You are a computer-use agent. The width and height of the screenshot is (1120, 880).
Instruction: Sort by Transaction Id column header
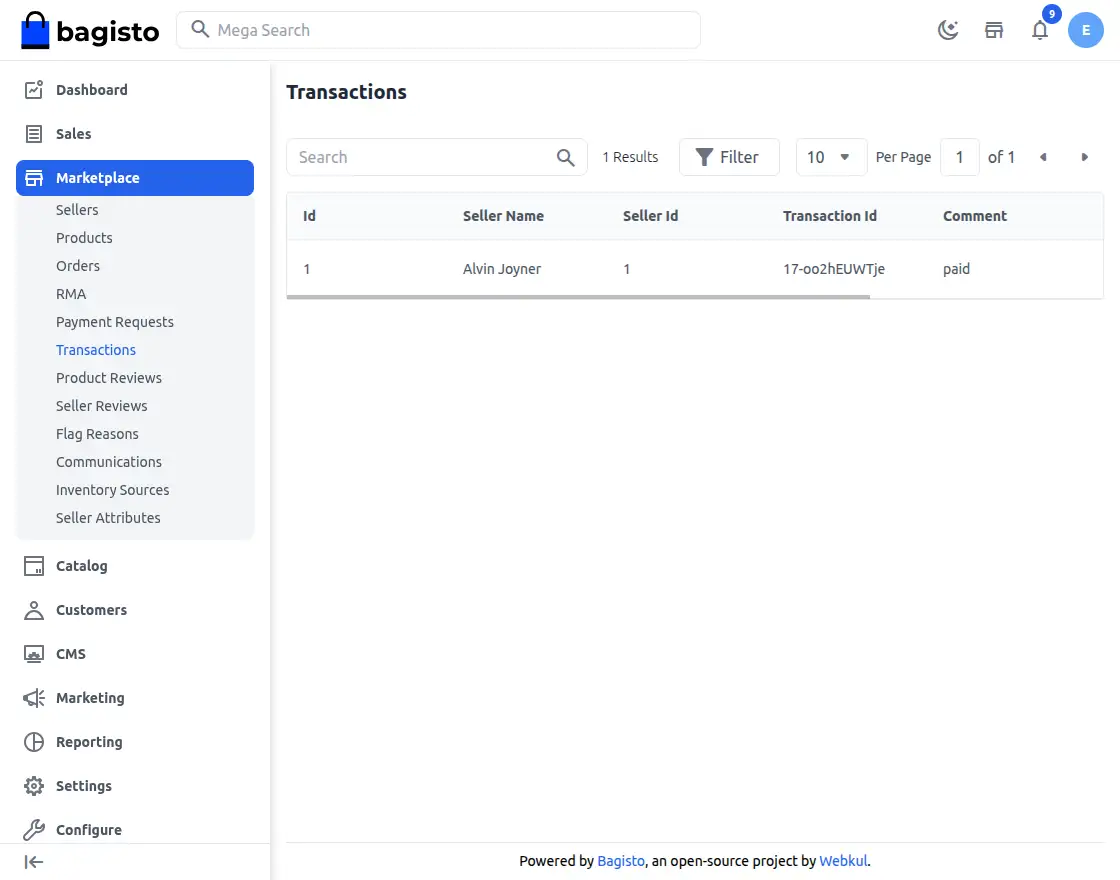click(x=829, y=216)
